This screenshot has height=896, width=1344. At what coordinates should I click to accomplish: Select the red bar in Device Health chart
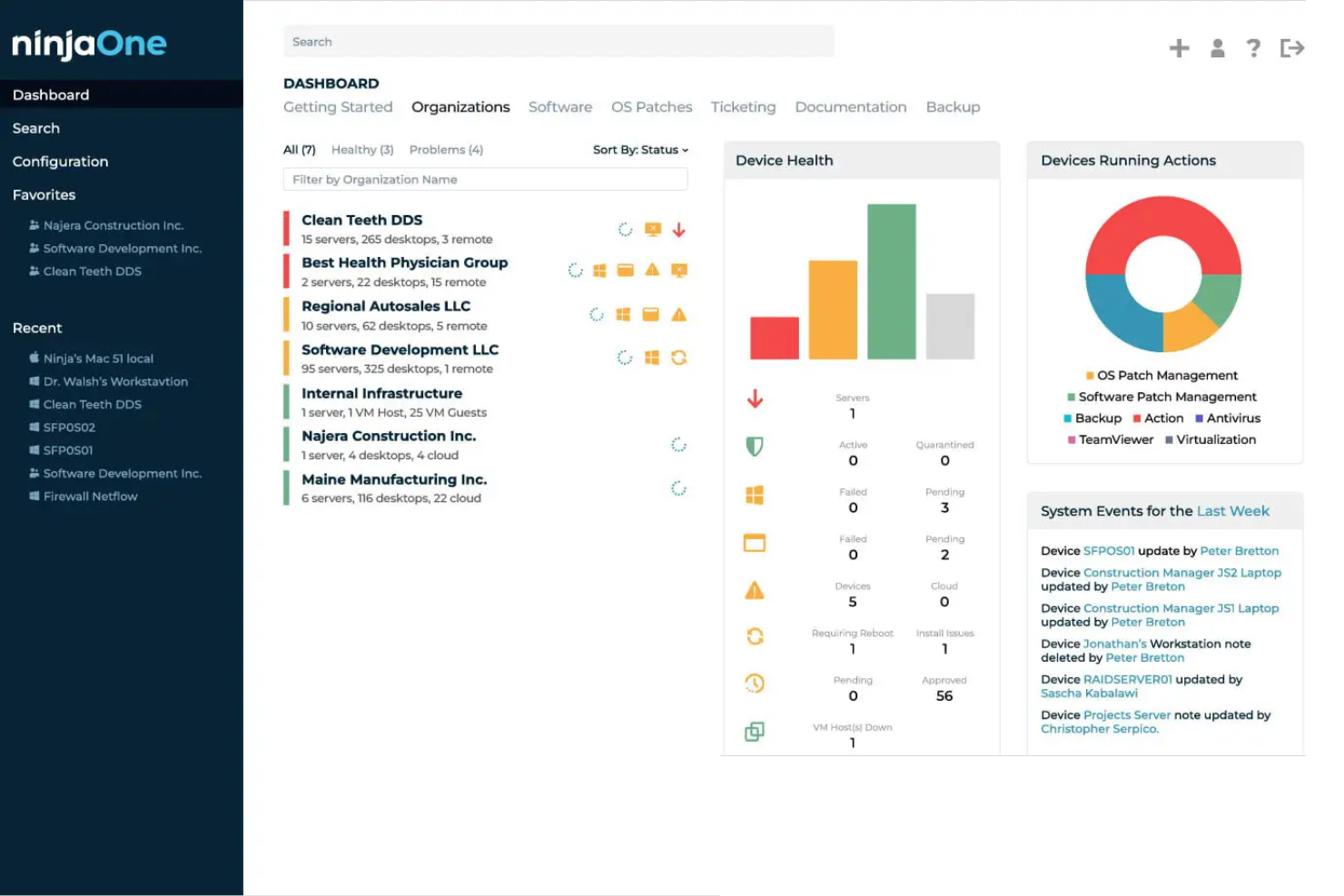[775, 338]
